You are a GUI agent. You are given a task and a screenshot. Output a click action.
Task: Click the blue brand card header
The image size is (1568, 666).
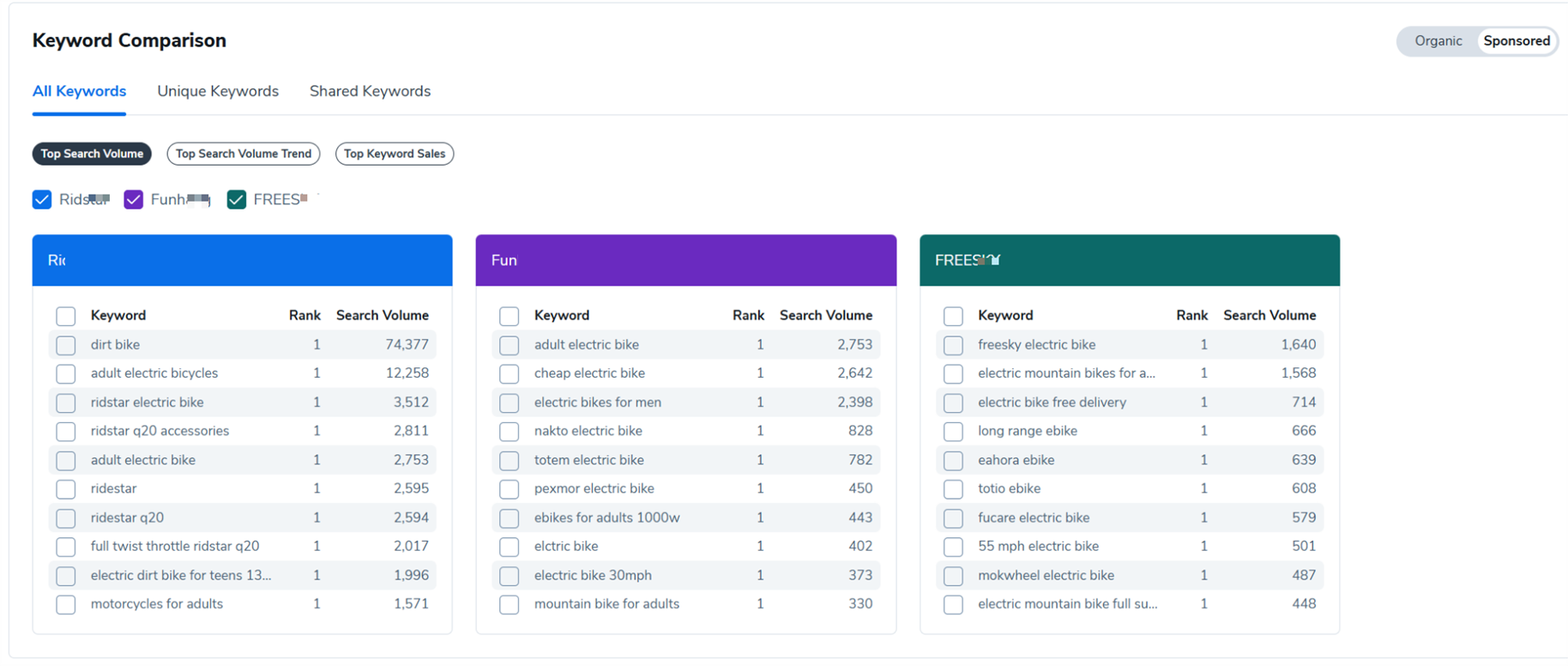pyautogui.click(x=242, y=260)
